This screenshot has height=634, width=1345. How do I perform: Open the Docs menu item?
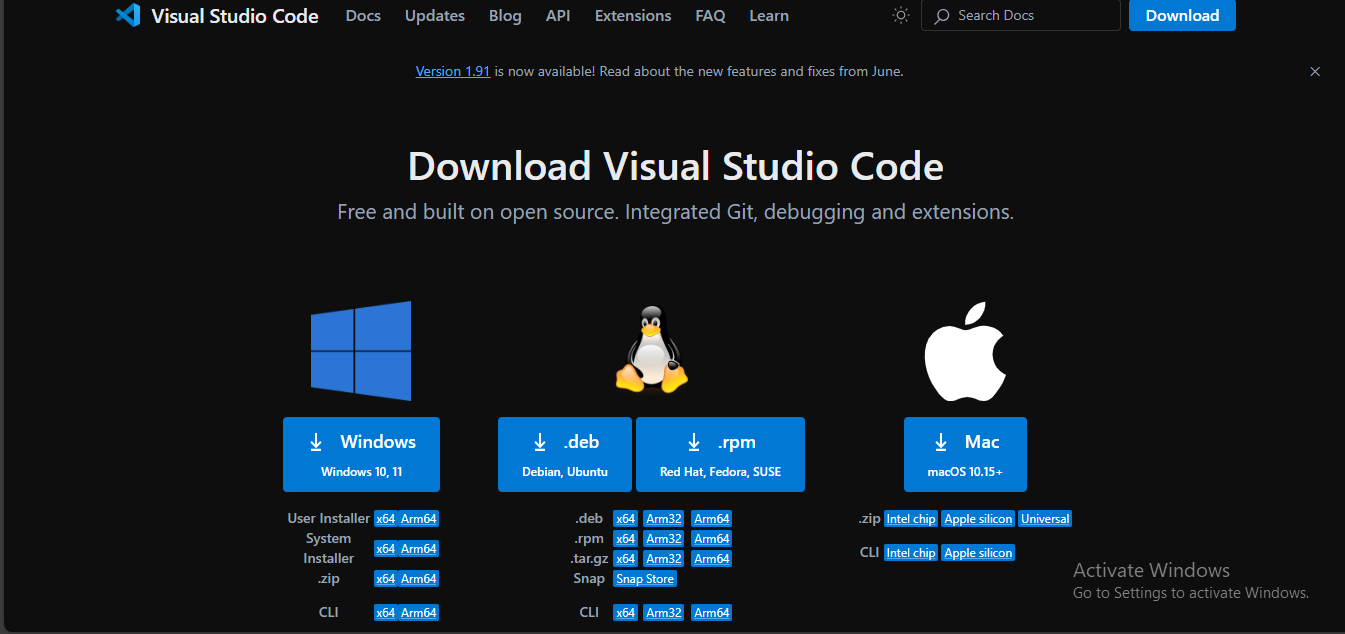point(363,15)
